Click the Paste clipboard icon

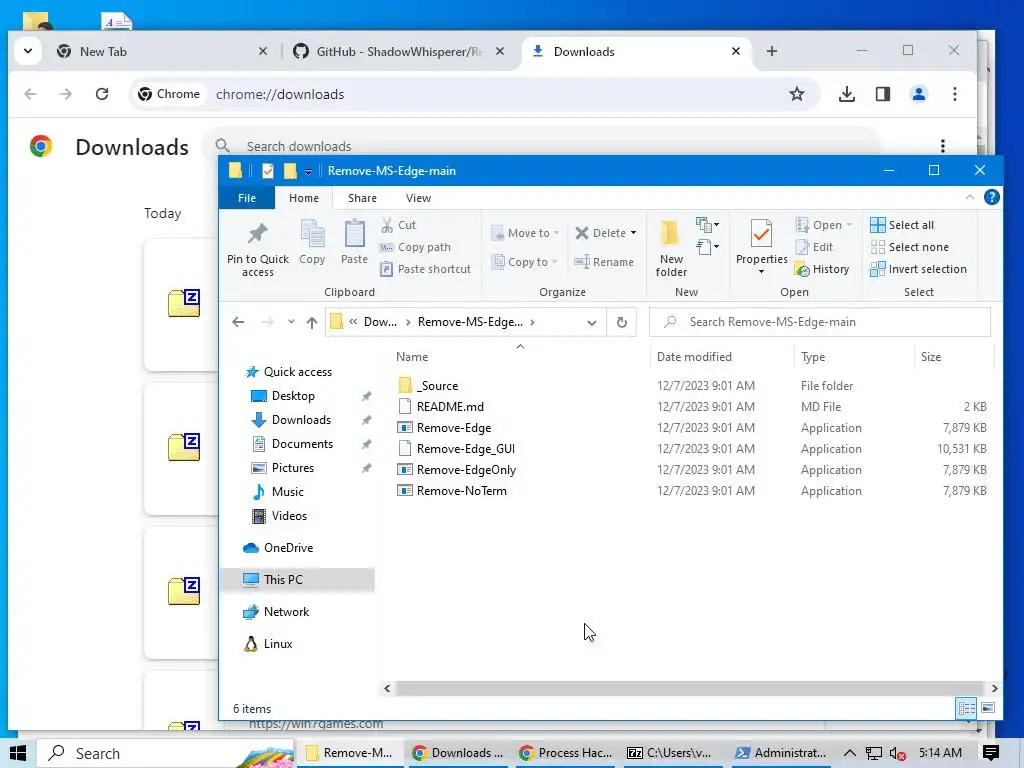pos(355,242)
